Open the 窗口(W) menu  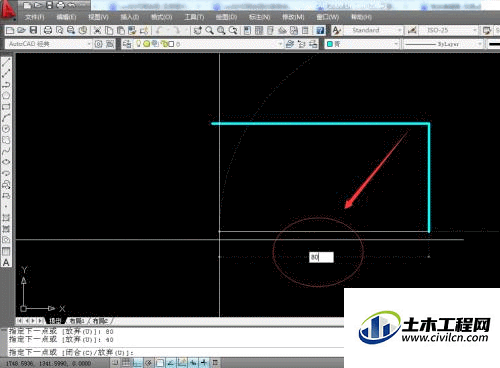click(328, 17)
